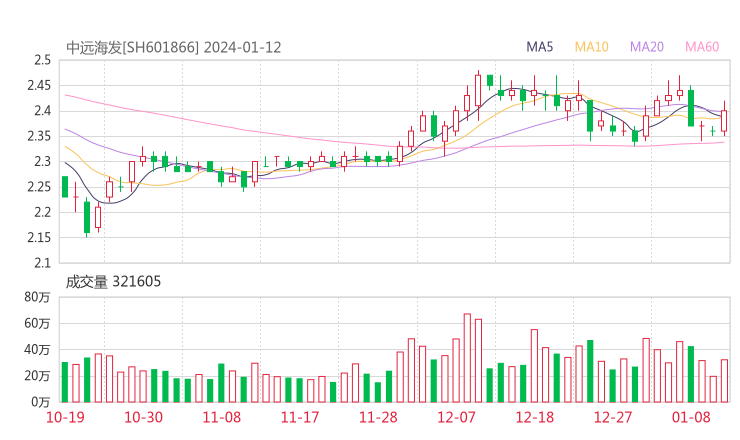Click the 2.15 price axis label
This screenshot has width=740, height=440.
click(39, 237)
